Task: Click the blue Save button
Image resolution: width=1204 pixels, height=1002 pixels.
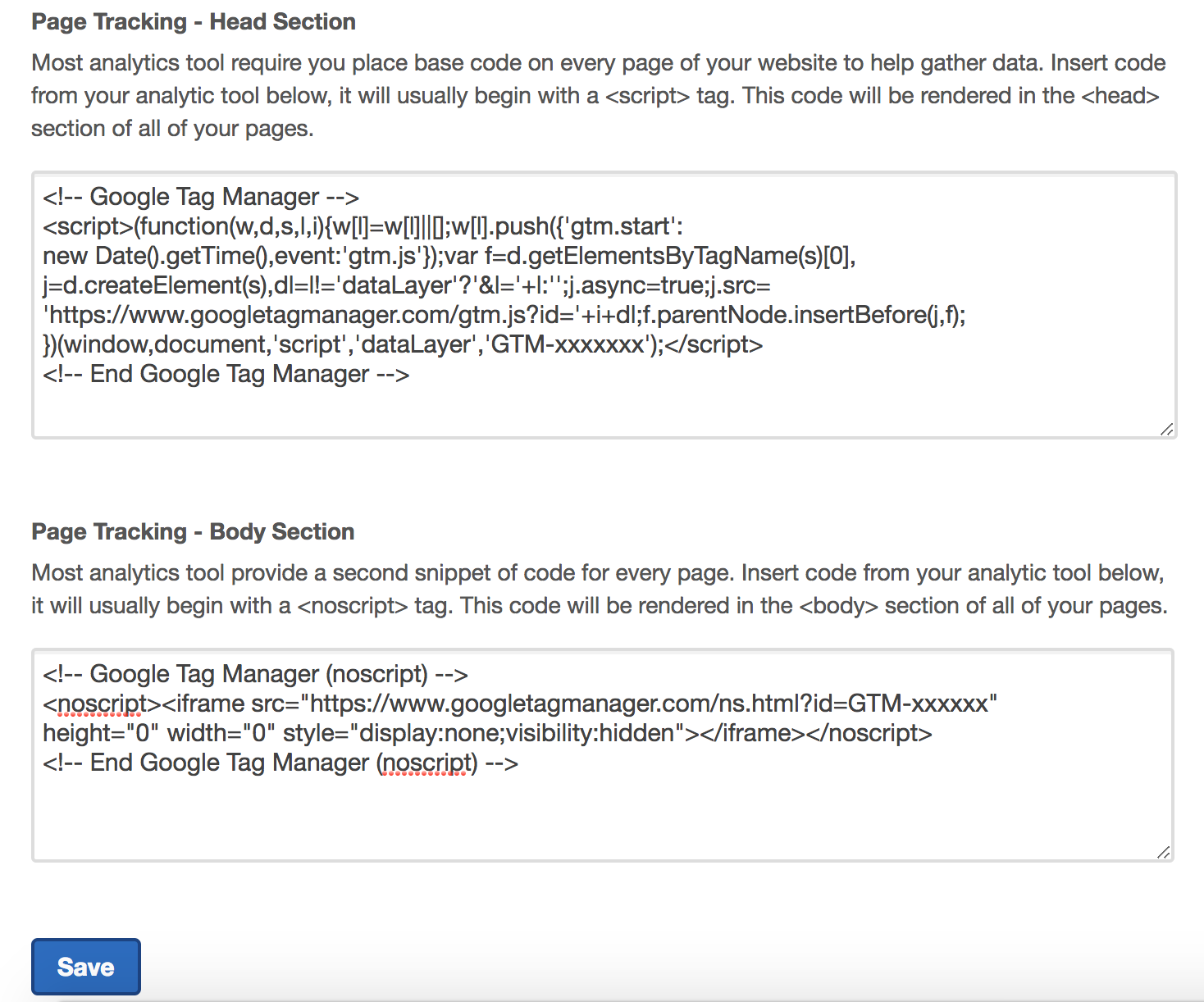Action: point(86,967)
